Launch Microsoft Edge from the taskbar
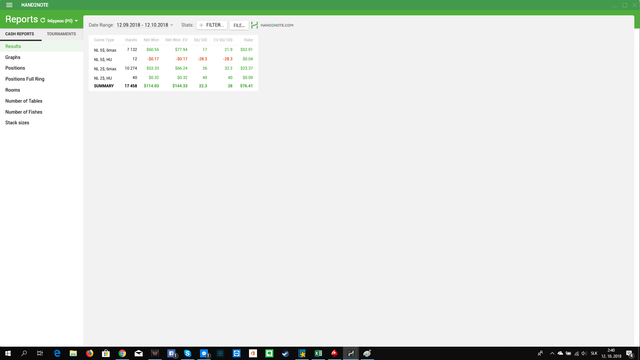This screenshot has width=640, height=360. coord(57,353)
